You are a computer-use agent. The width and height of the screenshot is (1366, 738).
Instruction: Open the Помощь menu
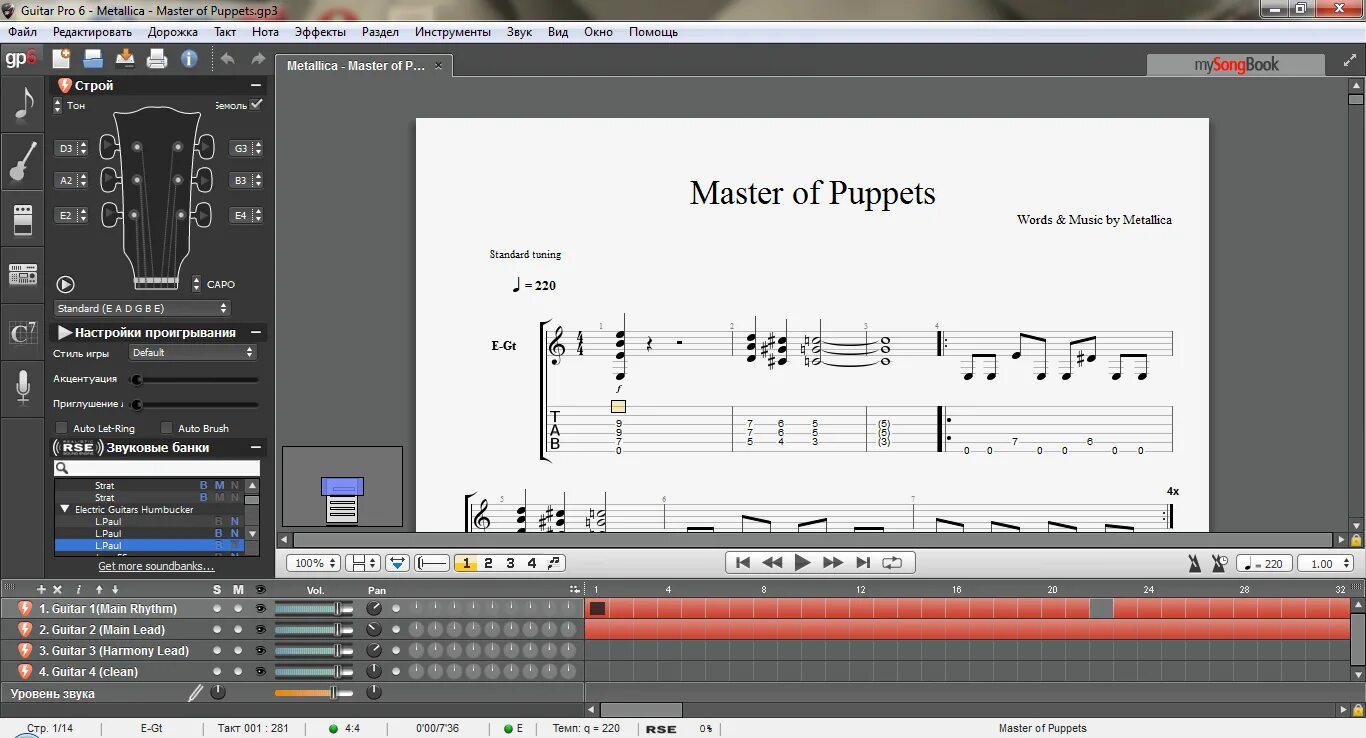(x=653, y=32)
